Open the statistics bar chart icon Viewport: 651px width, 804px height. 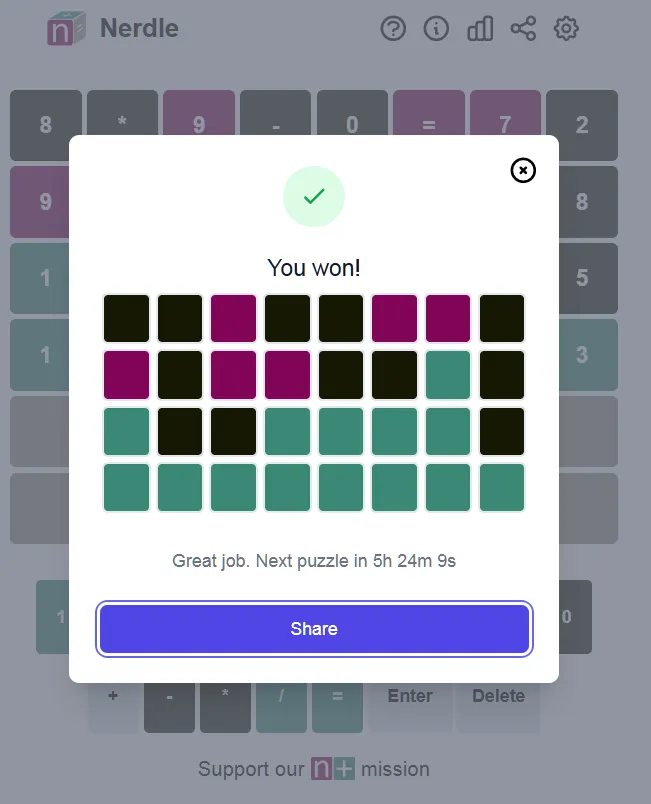480,28
